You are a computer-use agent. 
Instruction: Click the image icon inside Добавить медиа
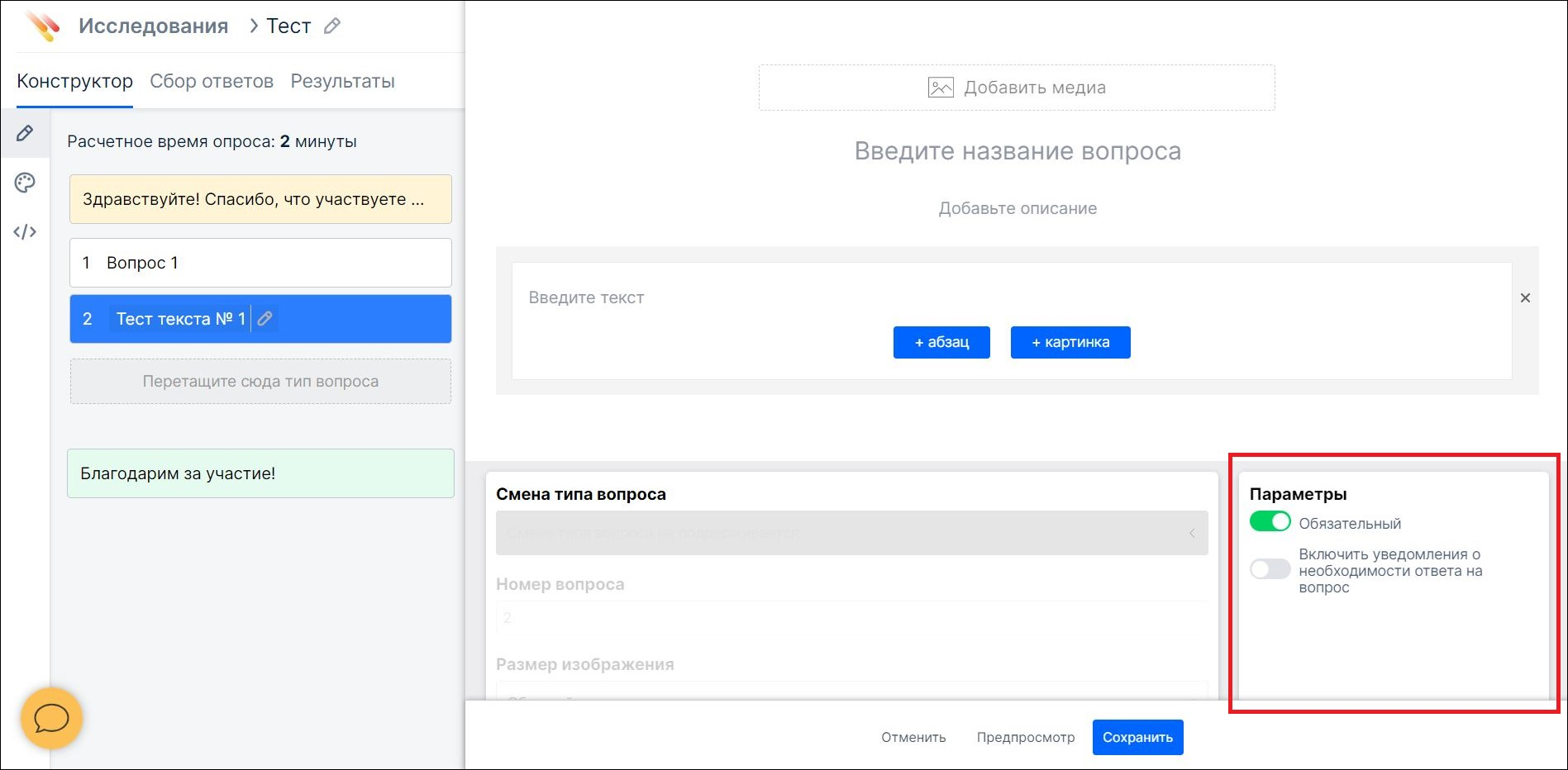click(941, 87)
